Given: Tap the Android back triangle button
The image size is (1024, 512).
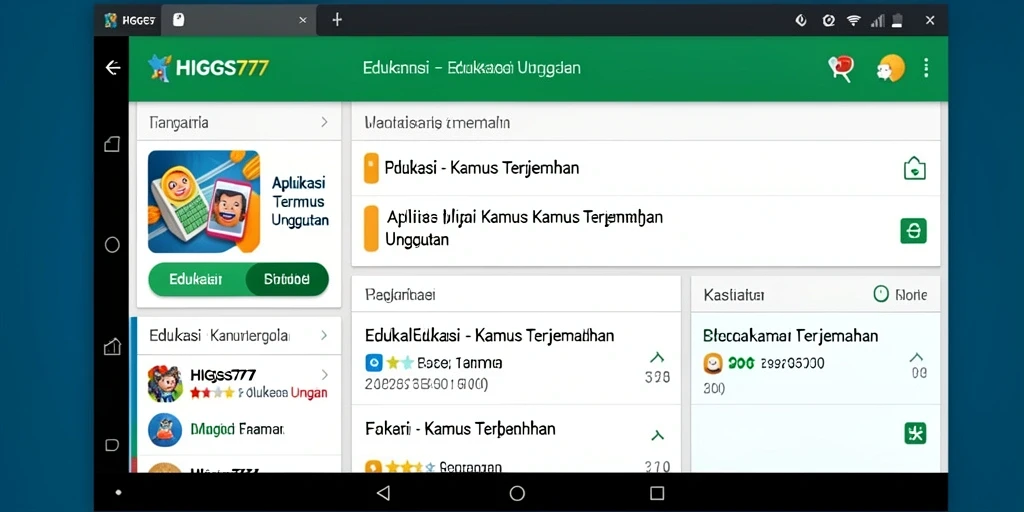Looking at the screenshot, I should [383, 492].
